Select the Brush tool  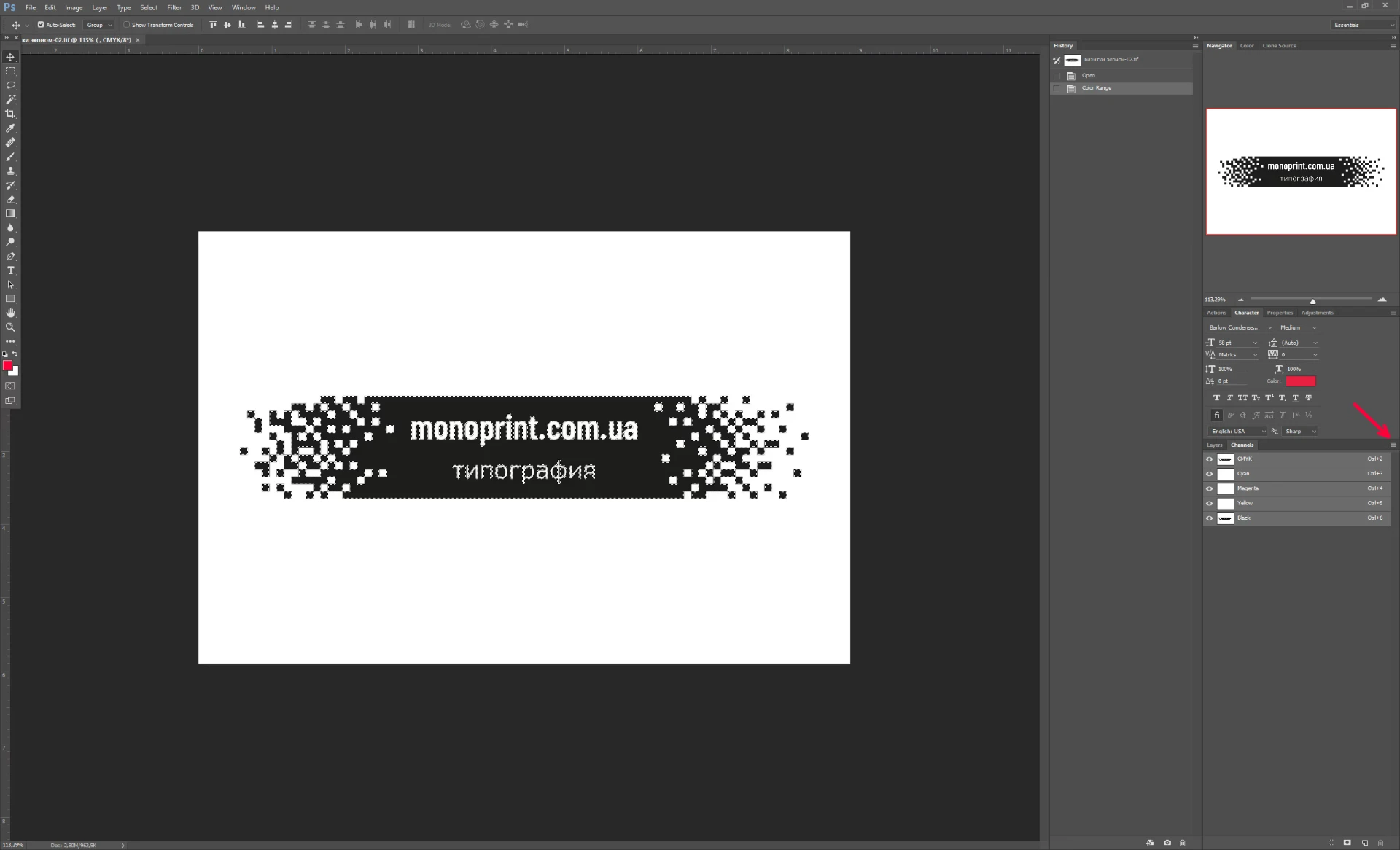[10, 157]
